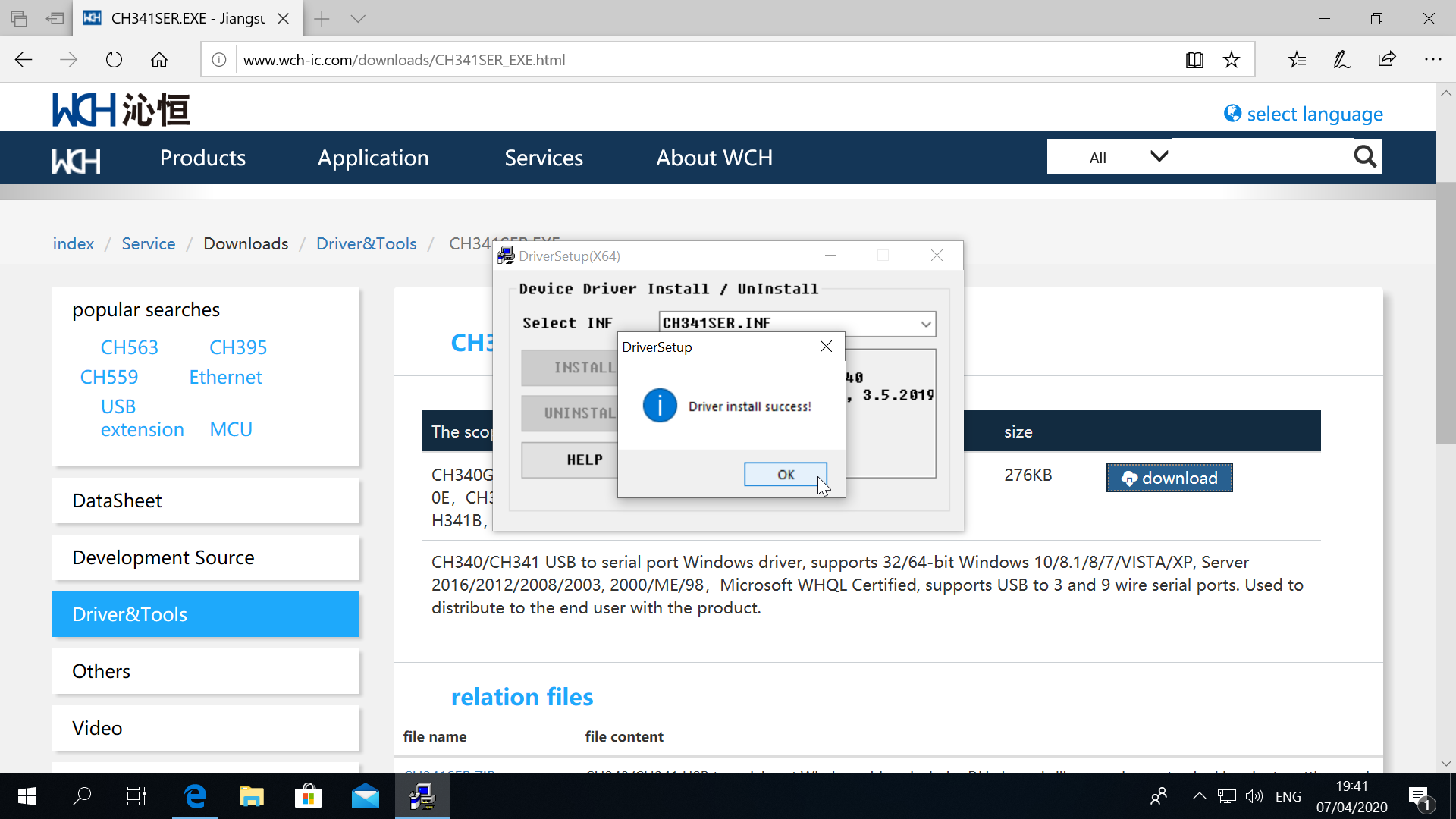Open Microsoft Store from the taskbar
This screenshot has width=1456, height=819.
(x=308, y=796)
